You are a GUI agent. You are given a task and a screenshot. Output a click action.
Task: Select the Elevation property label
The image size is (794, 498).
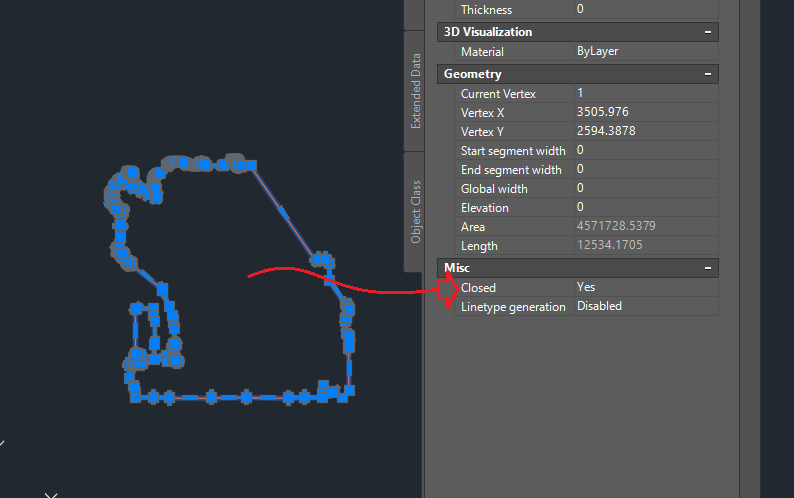[485, 208]
